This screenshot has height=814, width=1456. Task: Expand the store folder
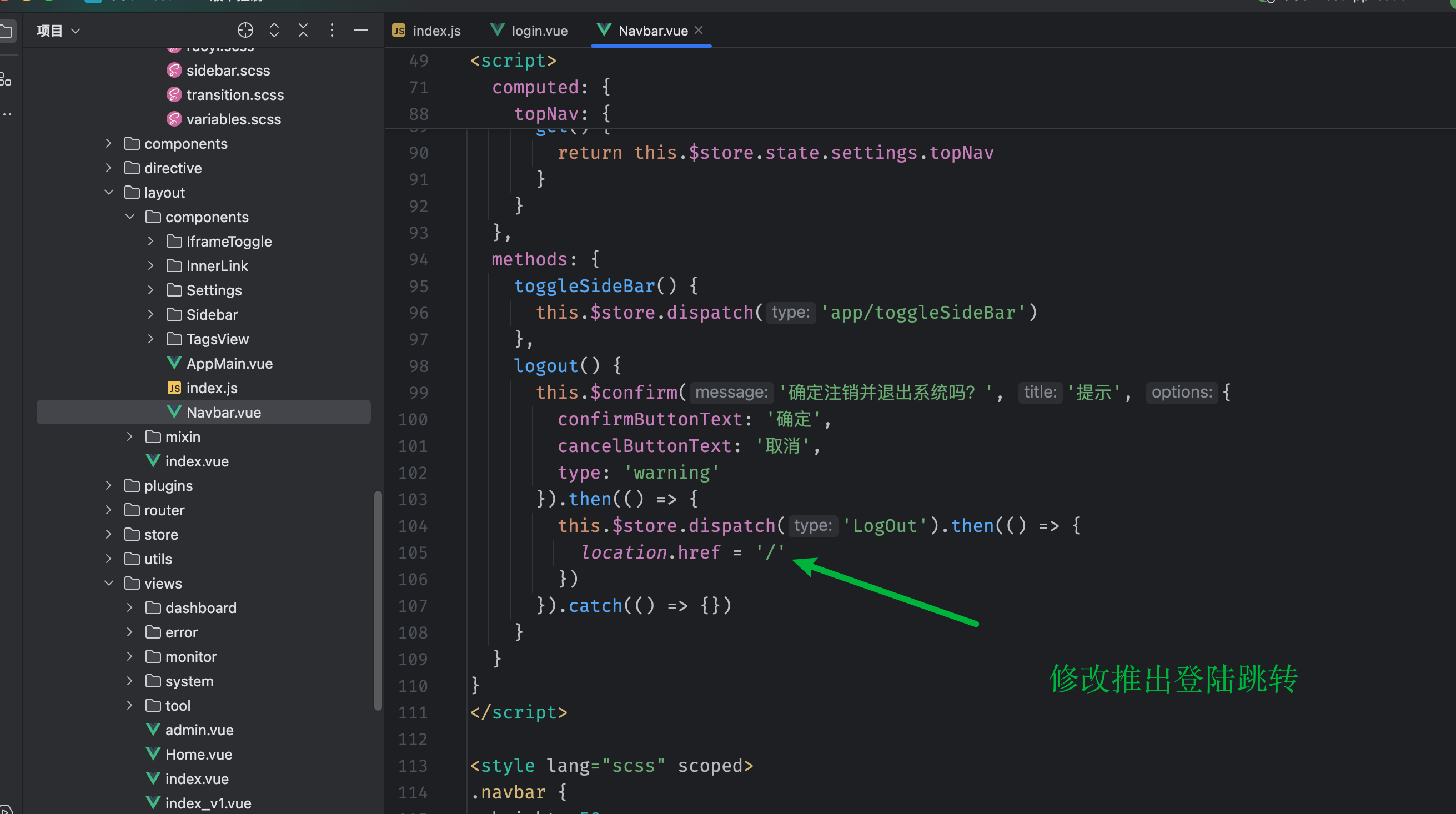(x=108, y=534)
